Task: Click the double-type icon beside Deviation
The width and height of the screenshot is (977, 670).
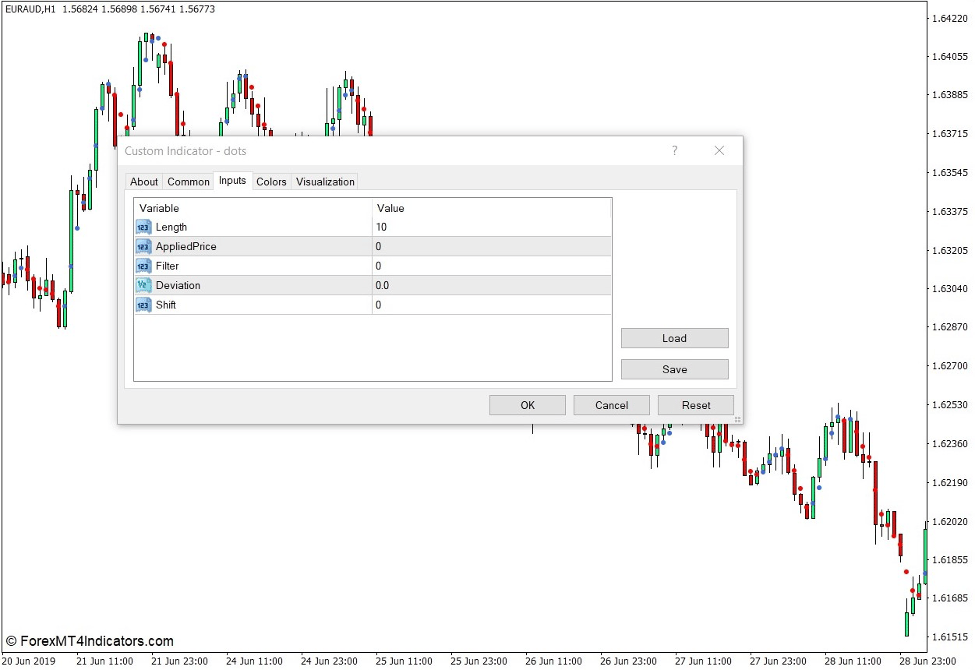Action: [x=142, y=285]
